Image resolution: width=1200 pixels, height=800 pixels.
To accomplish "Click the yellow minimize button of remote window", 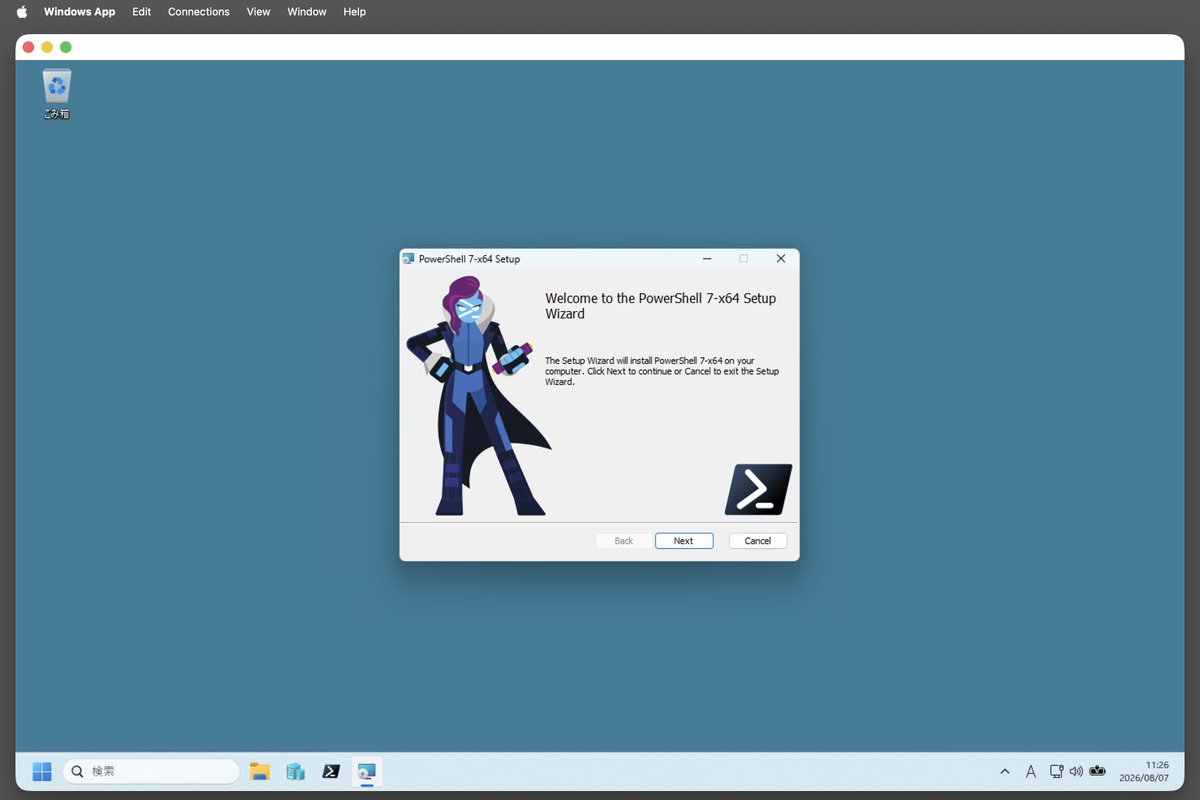I will point(47,47).
